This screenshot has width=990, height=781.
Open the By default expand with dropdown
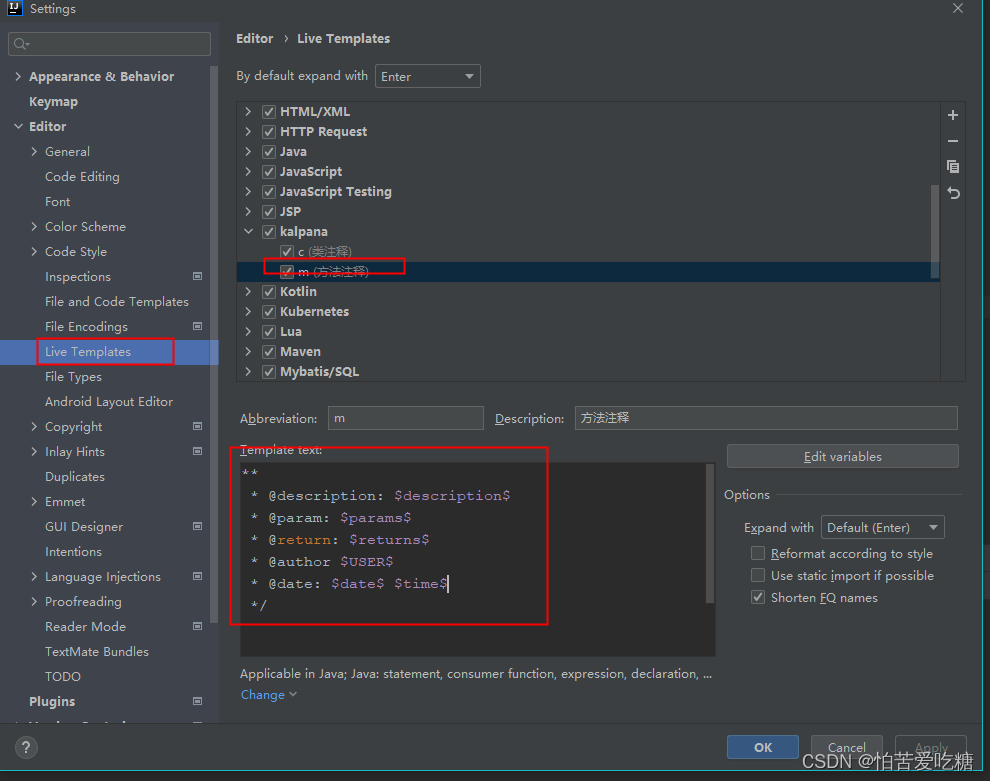[x=427, y=76]
